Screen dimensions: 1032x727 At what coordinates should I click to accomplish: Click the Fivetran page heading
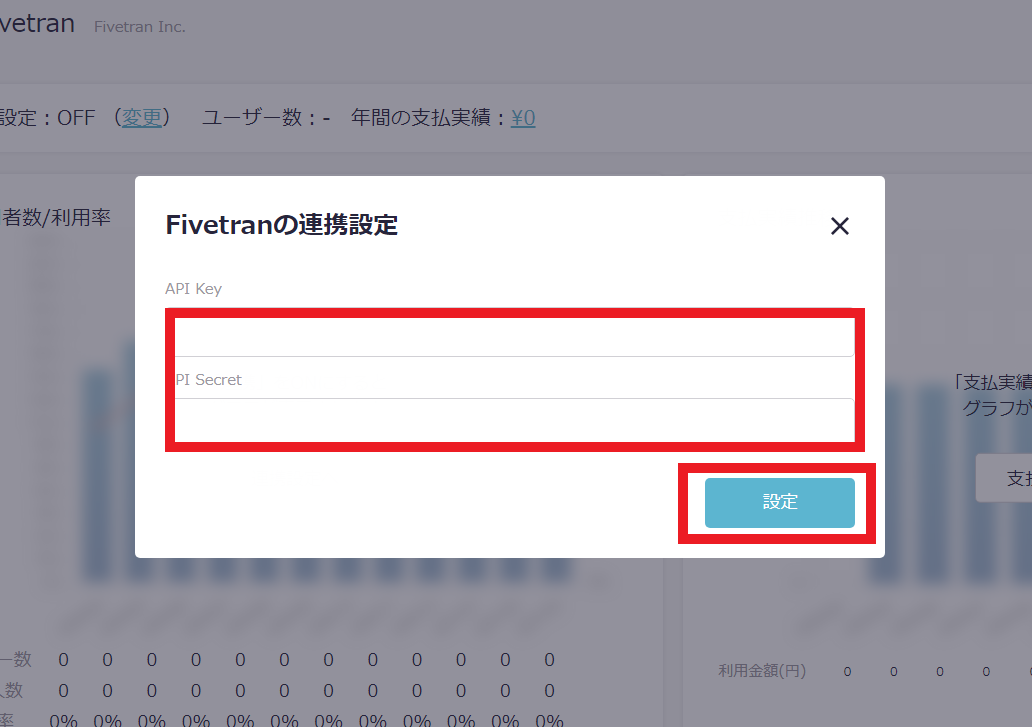(x=37, y=24)
